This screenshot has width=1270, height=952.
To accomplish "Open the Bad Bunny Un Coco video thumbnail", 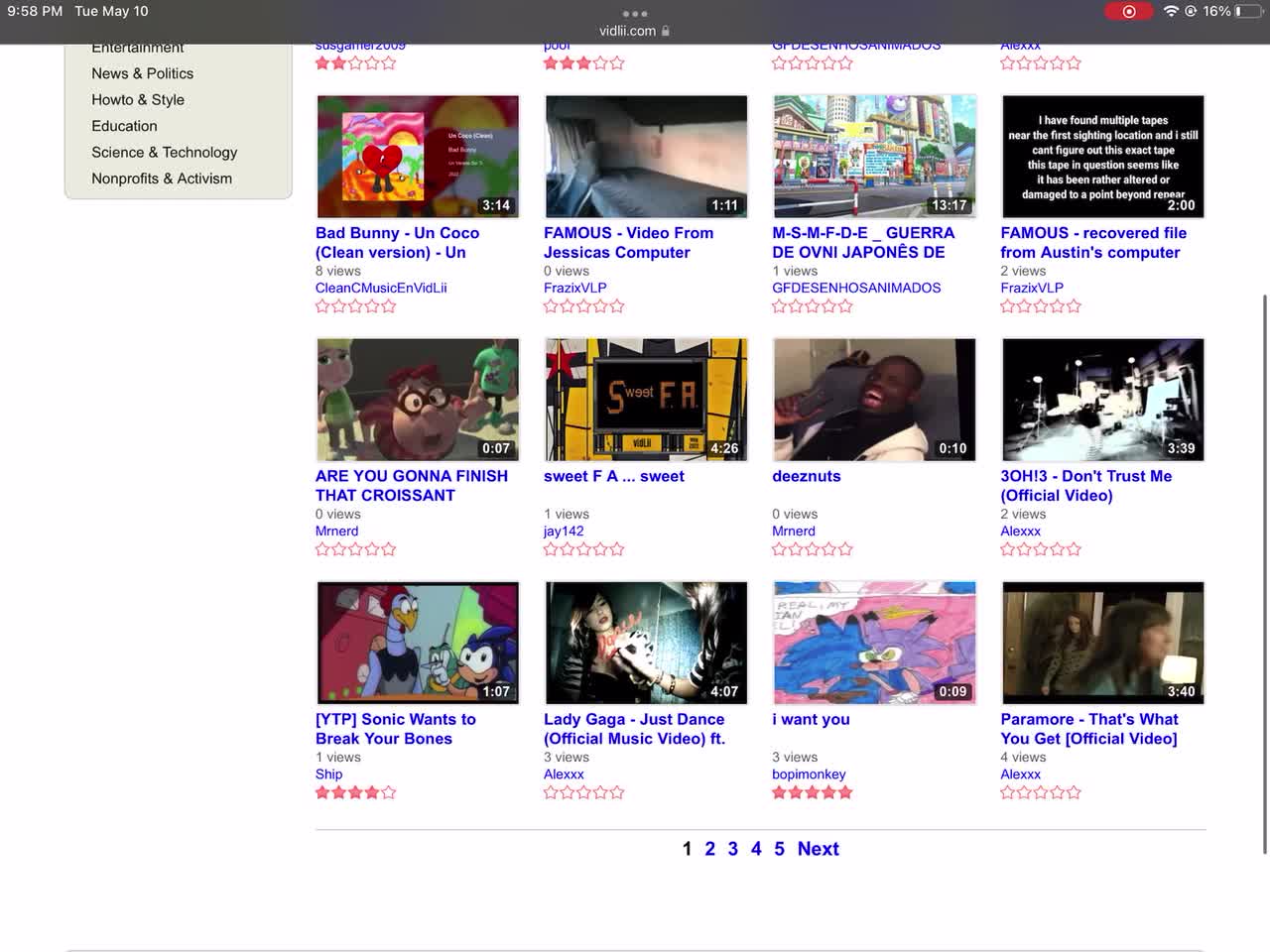I will point(418,157).
